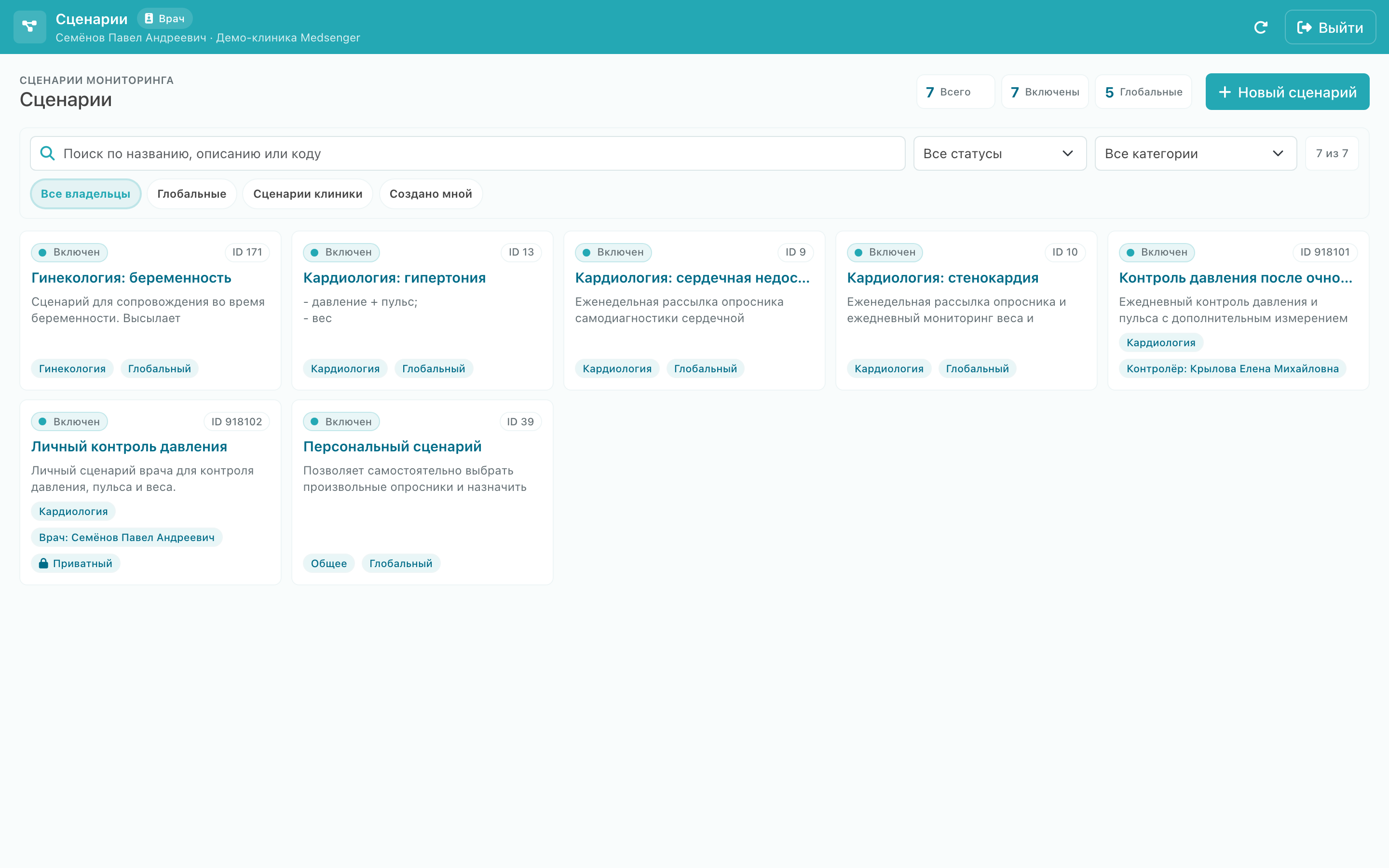Click the Выйти logout button

click(x=1330, y=27)
